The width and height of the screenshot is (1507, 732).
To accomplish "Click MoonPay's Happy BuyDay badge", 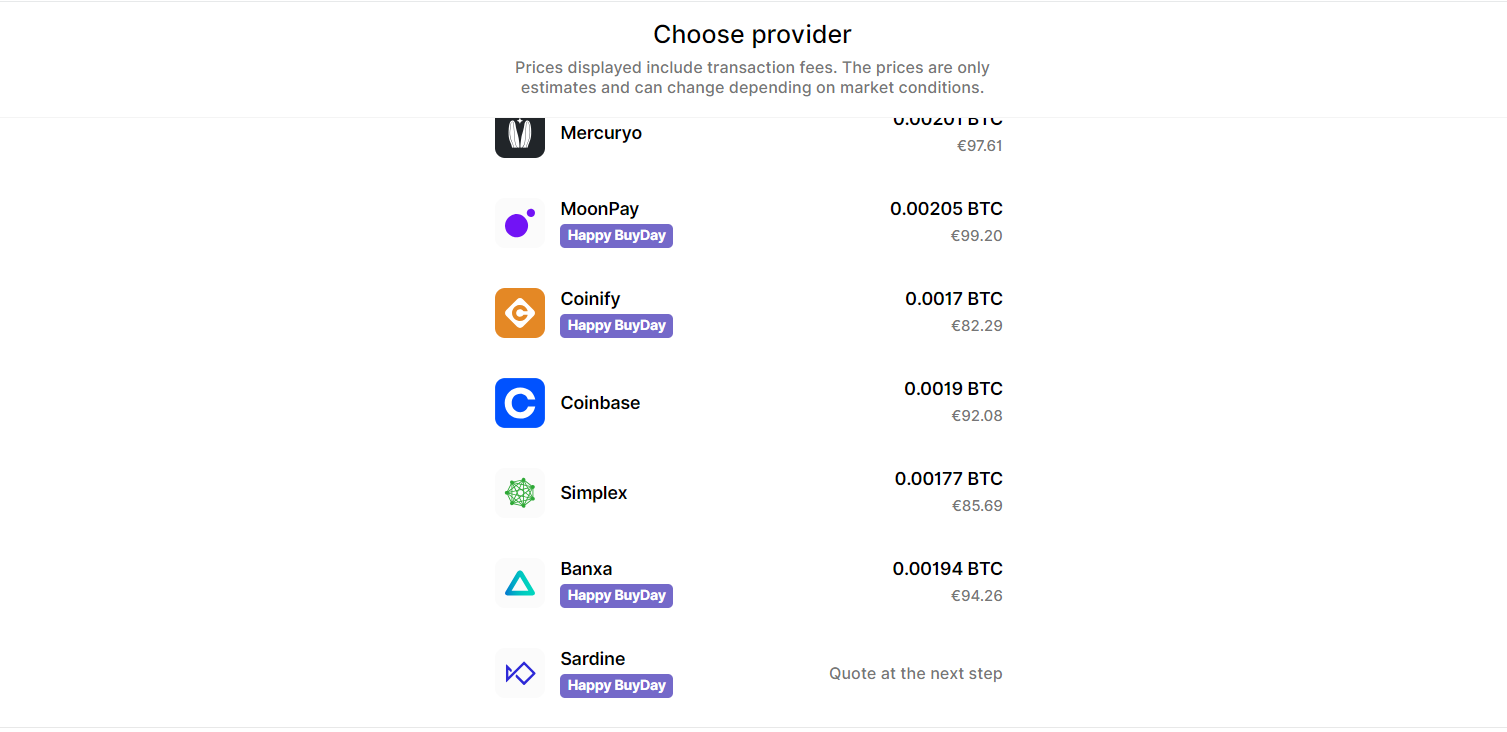I will click(x=616, y=236).
